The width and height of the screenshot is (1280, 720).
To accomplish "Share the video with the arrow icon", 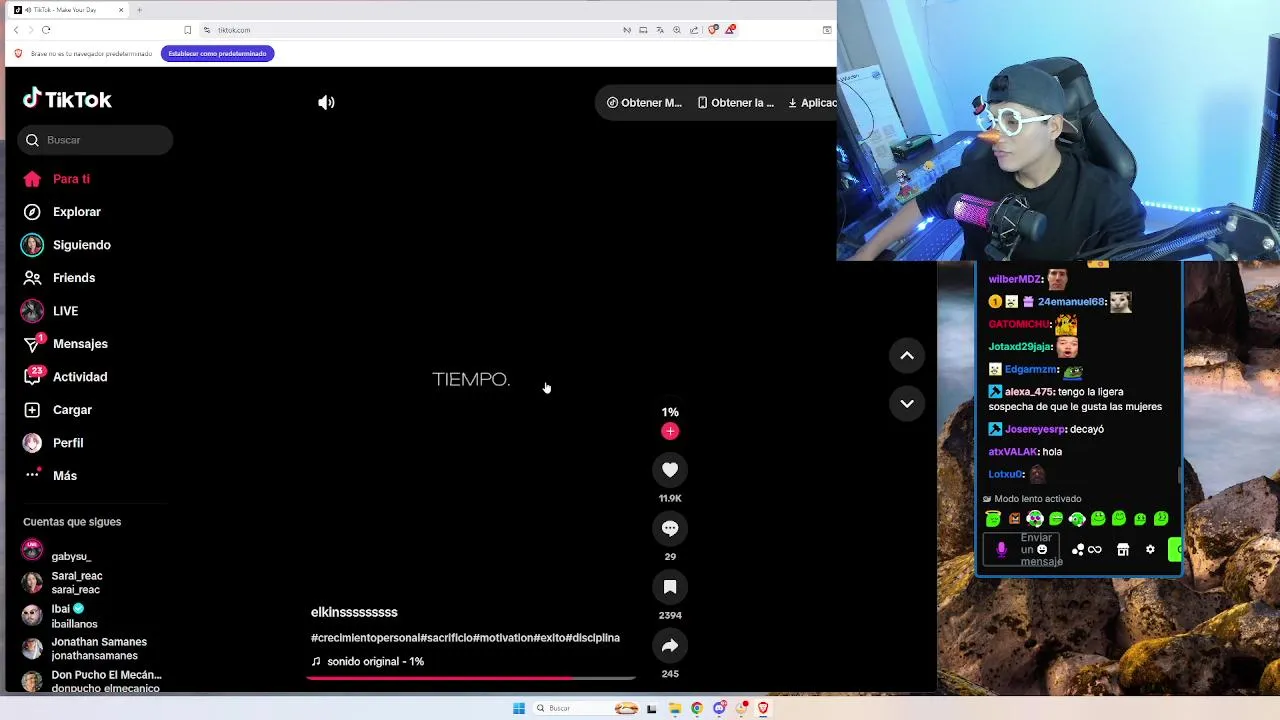I will pos(670,646).
